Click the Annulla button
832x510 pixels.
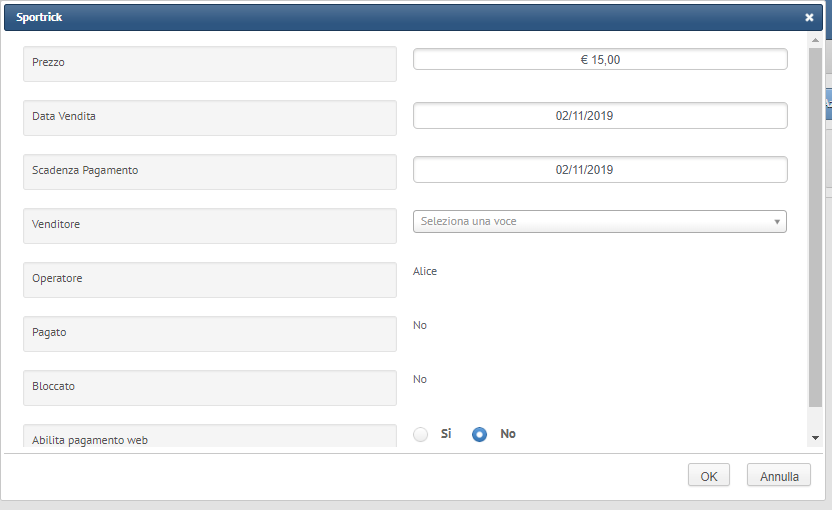tap(779, 476)
